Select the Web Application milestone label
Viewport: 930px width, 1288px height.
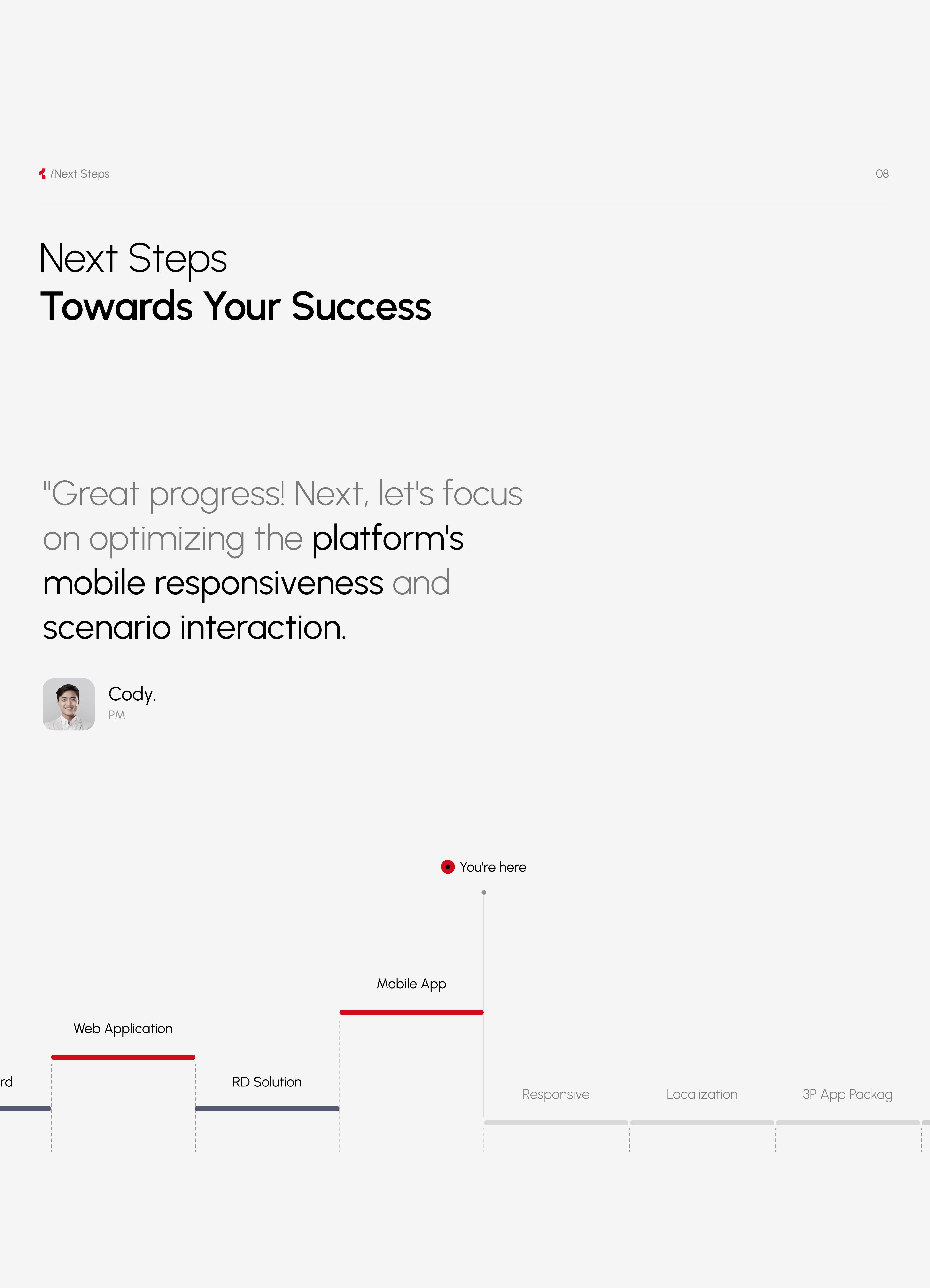(x=123, y=1028)
